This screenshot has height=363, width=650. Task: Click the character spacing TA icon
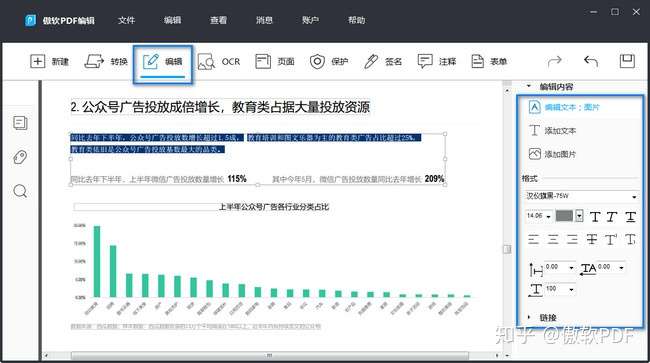(x=588, y=269)
